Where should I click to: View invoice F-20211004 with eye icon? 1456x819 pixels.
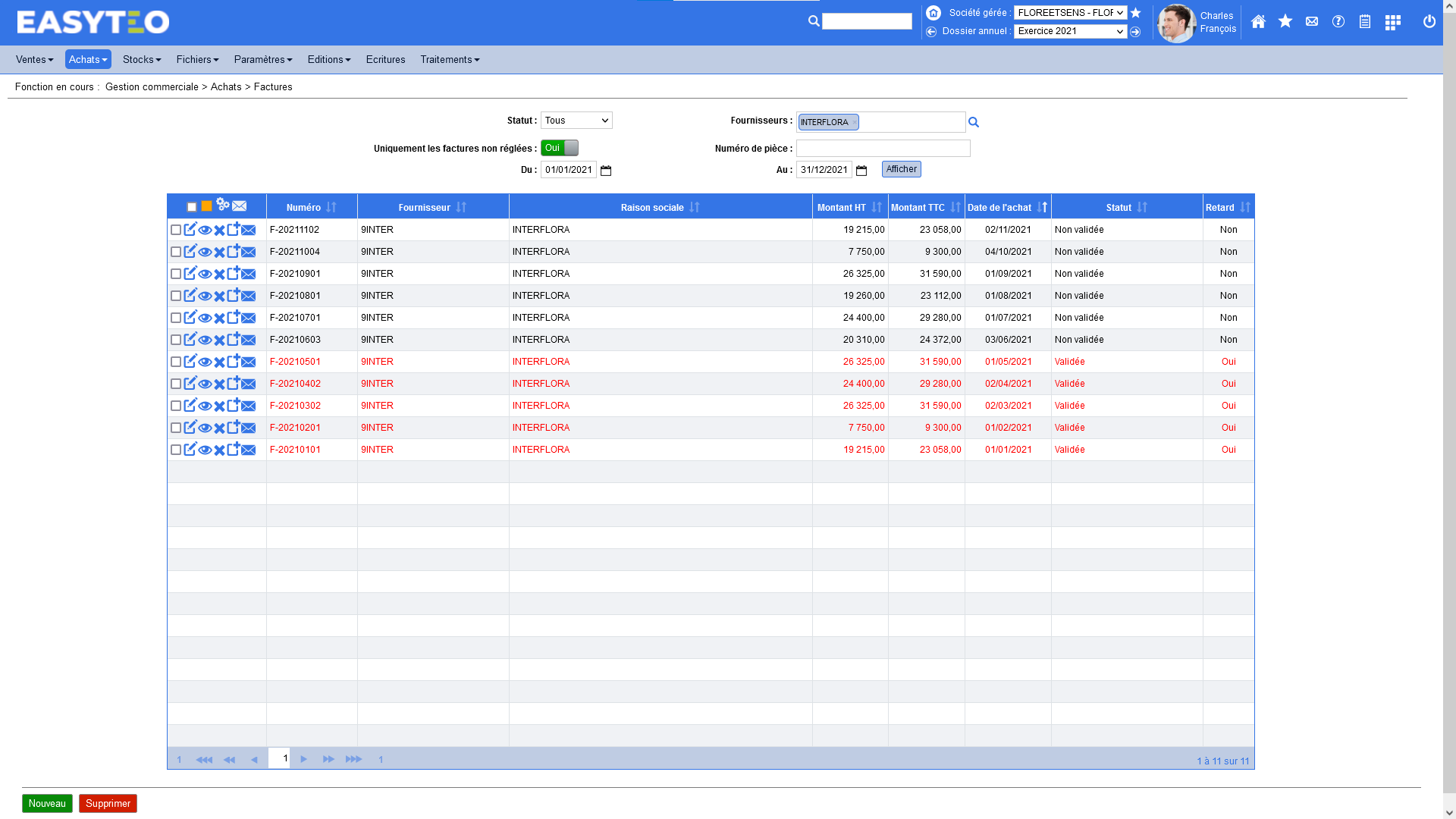click(x=205, y=252)
